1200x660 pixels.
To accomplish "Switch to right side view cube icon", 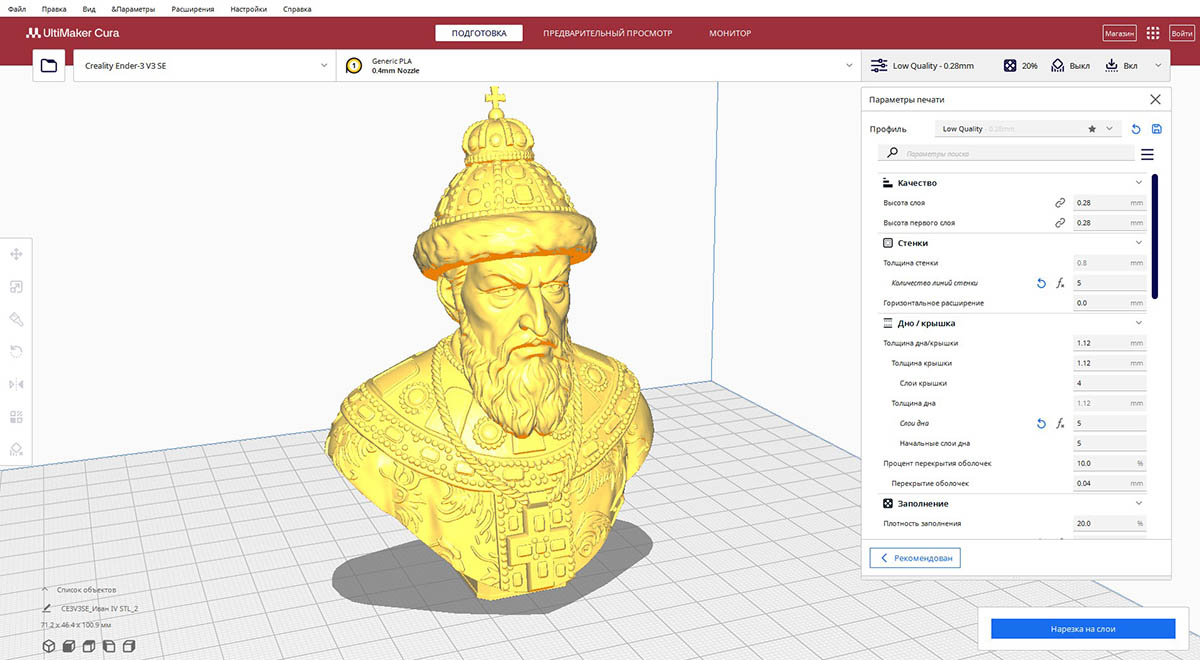I will tap(127, 647).
